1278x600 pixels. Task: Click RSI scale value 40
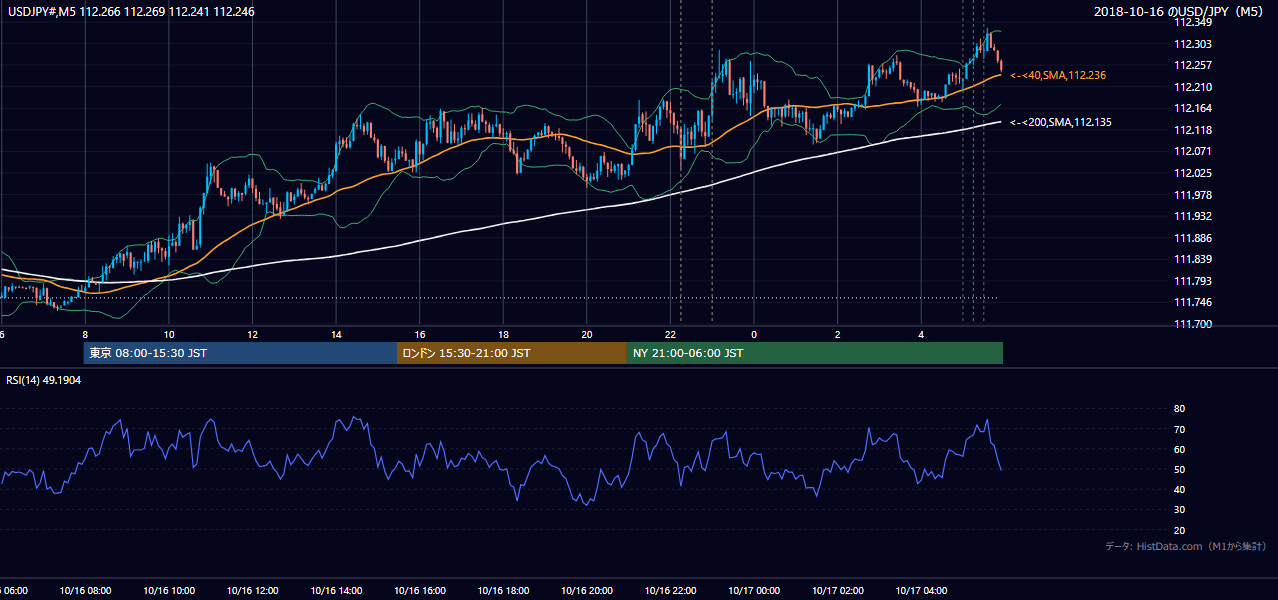(1179, 489)
